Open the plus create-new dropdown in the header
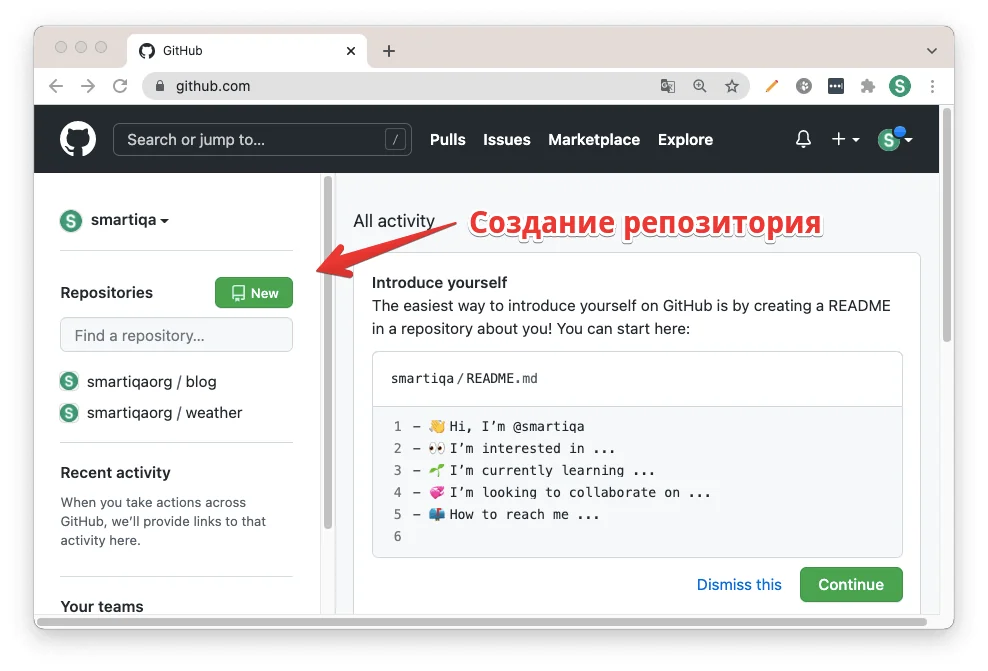The width and height of the screenshot is (988, 671). (846, 139)
